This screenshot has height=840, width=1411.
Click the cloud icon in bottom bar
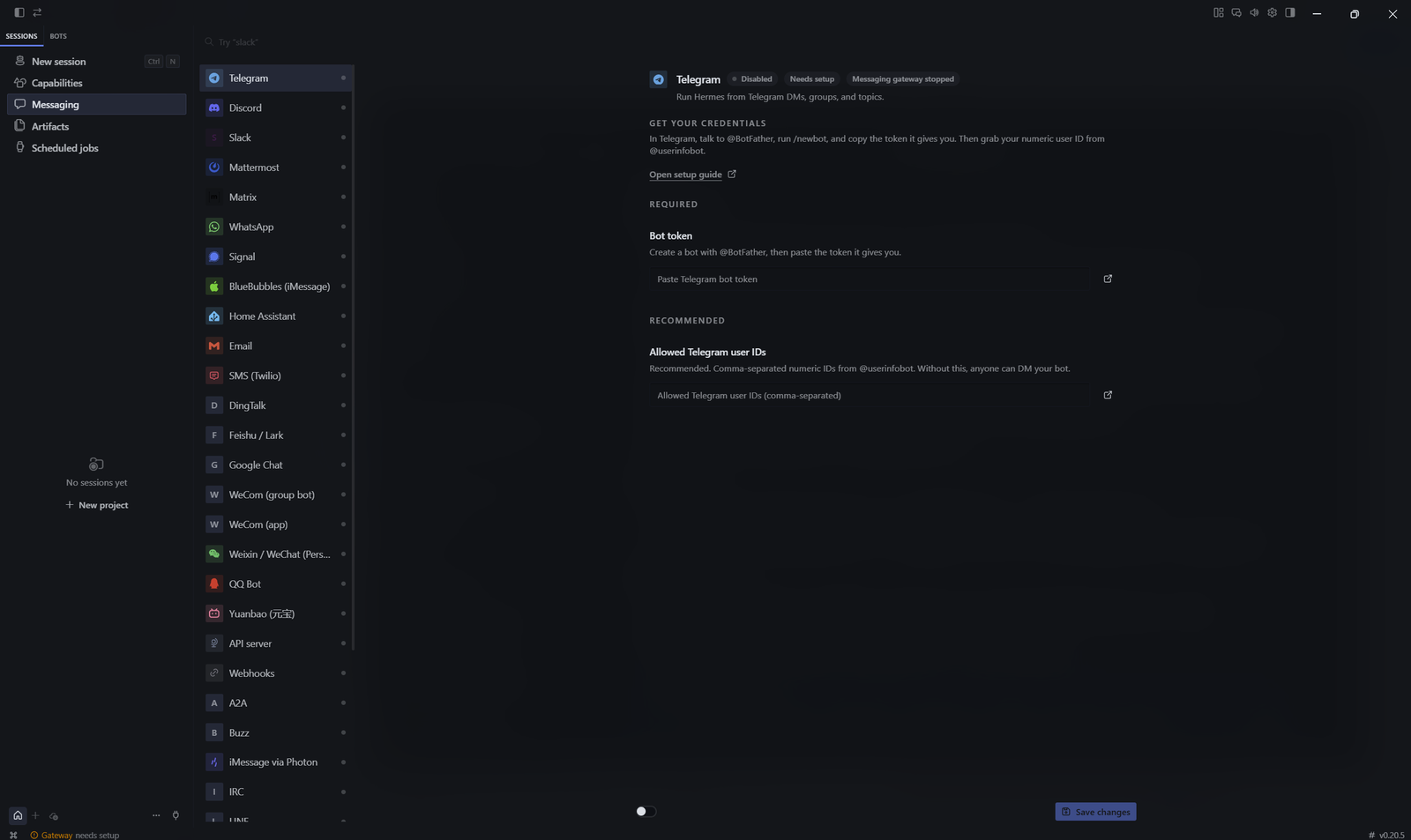coord(54,816)
